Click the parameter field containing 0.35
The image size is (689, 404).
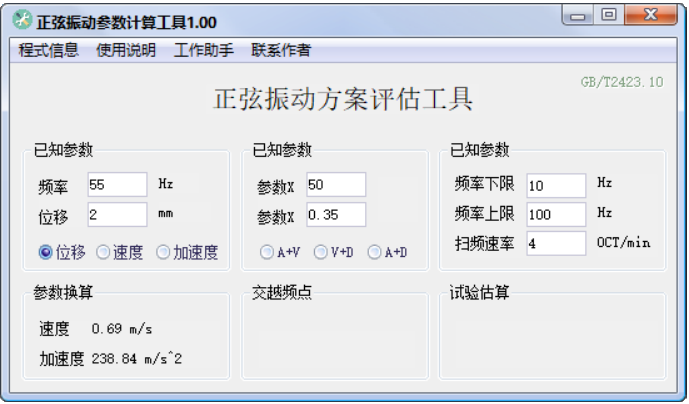(x=335, y=215)
